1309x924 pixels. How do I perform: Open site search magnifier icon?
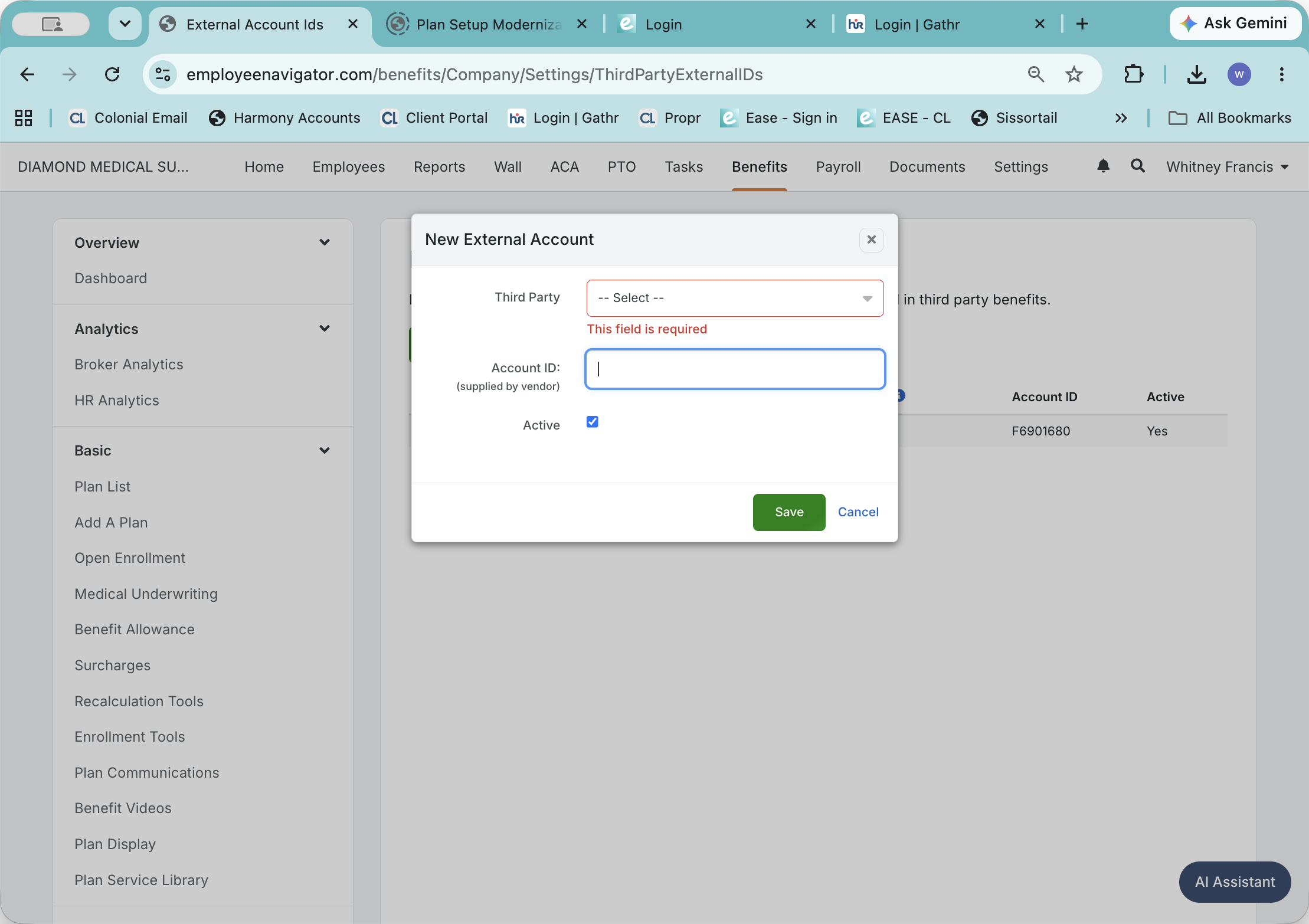click(1138, 166)
